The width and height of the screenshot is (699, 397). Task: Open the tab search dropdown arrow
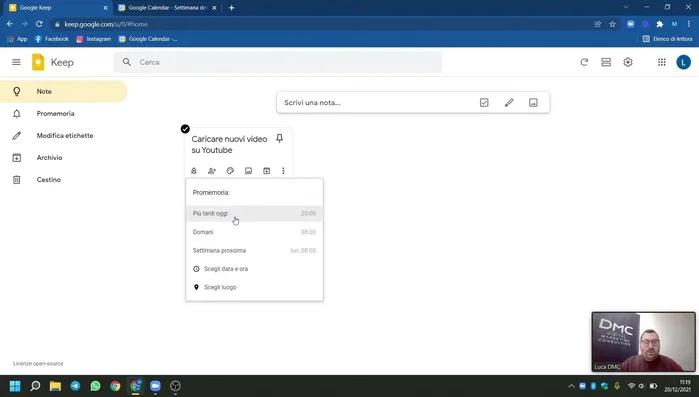[x=626, y=7]
